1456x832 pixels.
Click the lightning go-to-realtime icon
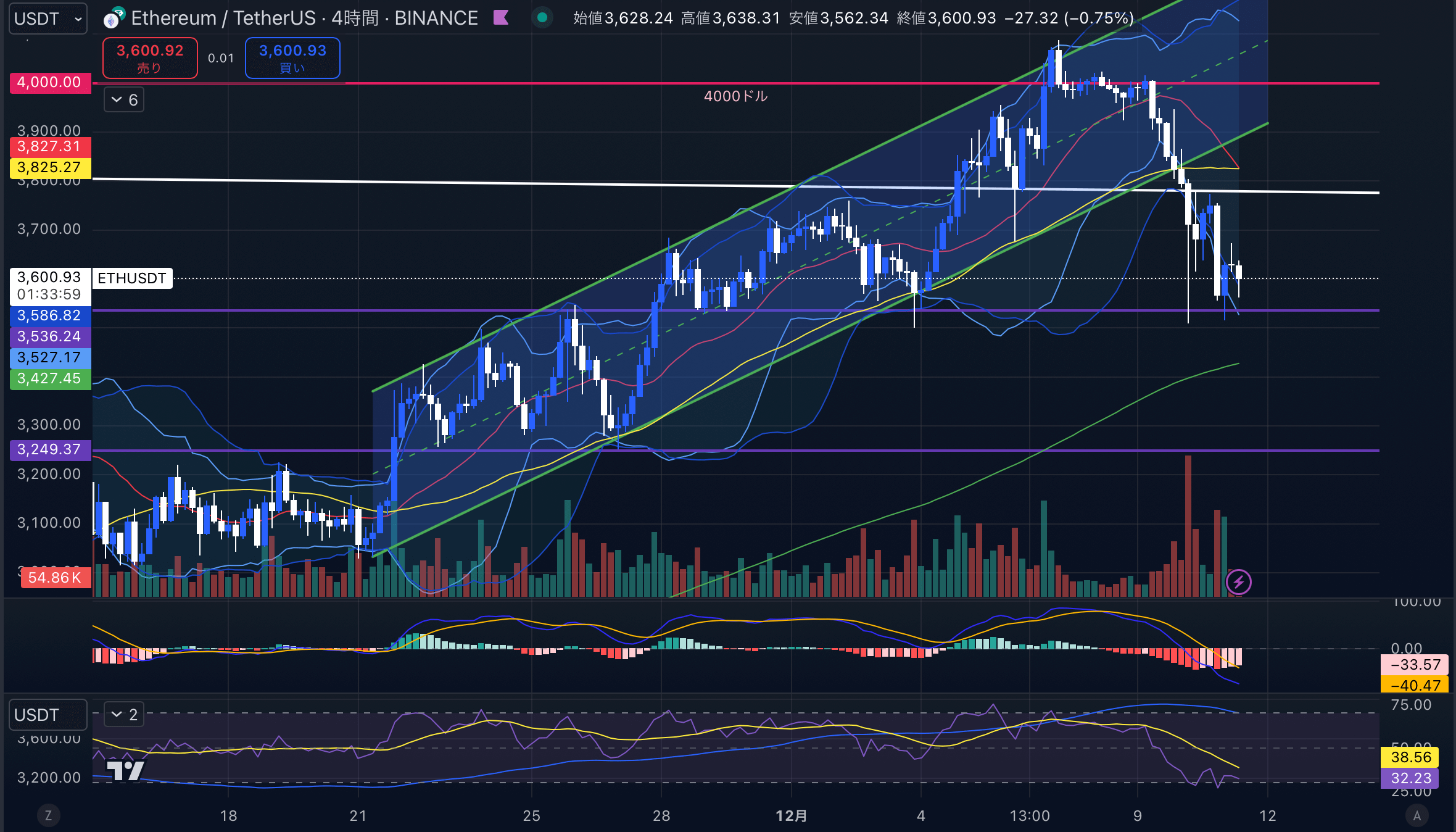click(1238, 582)
